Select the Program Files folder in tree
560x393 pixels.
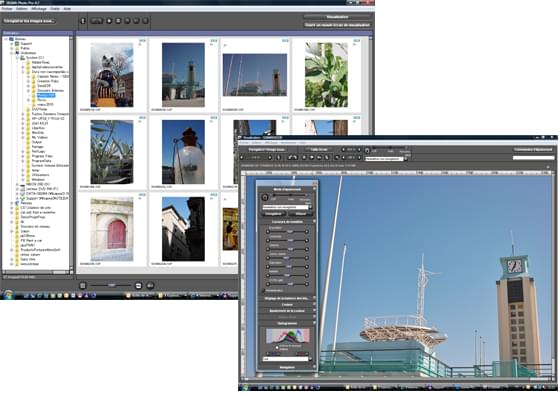click(42, 156)
